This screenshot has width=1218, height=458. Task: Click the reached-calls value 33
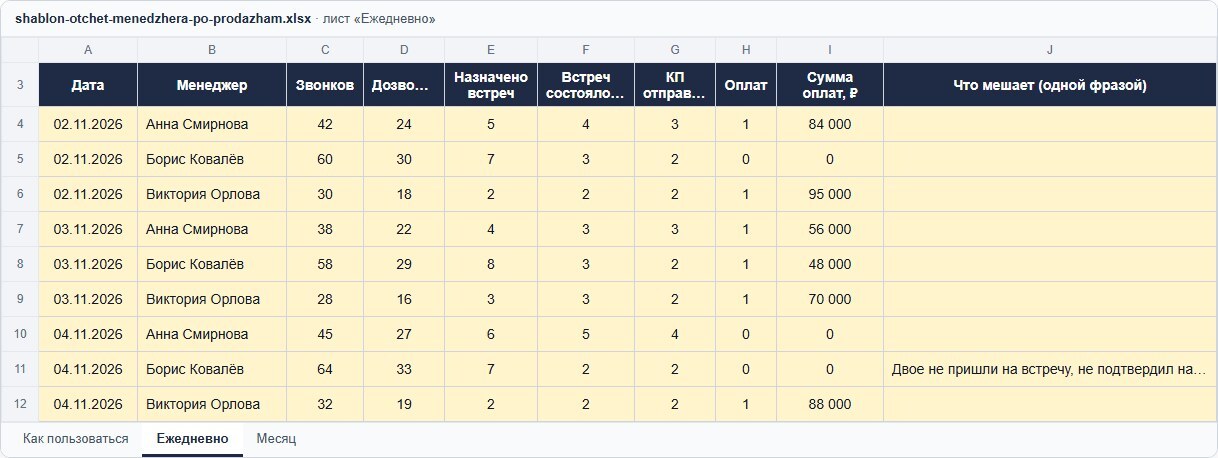click(404, 369)
